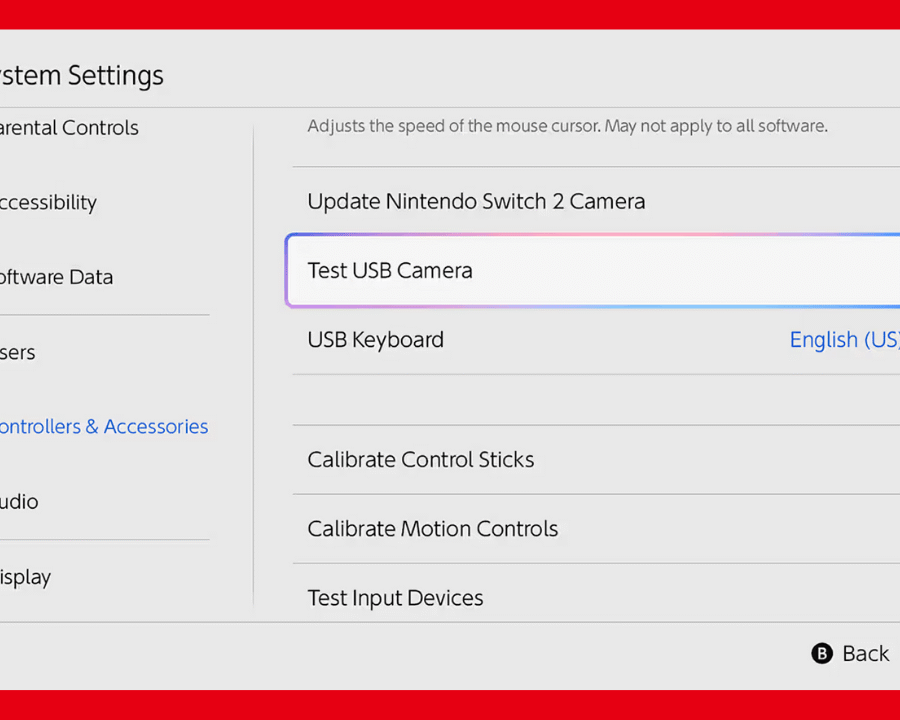Open Calibrate Motion Controls
The width and height of the screenshot is (900, 720).
click(x=596, y=529)
